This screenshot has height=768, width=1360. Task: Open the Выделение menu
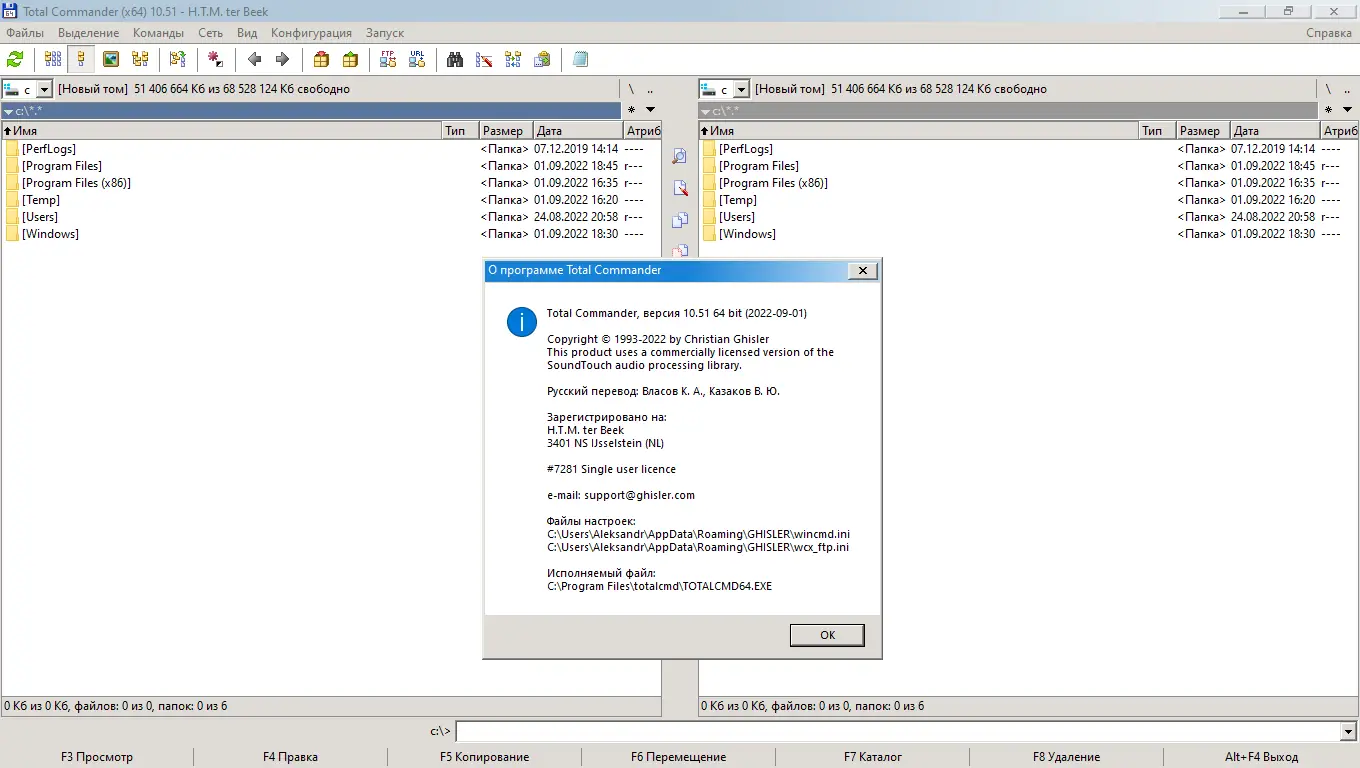click(x=89, y=33)
